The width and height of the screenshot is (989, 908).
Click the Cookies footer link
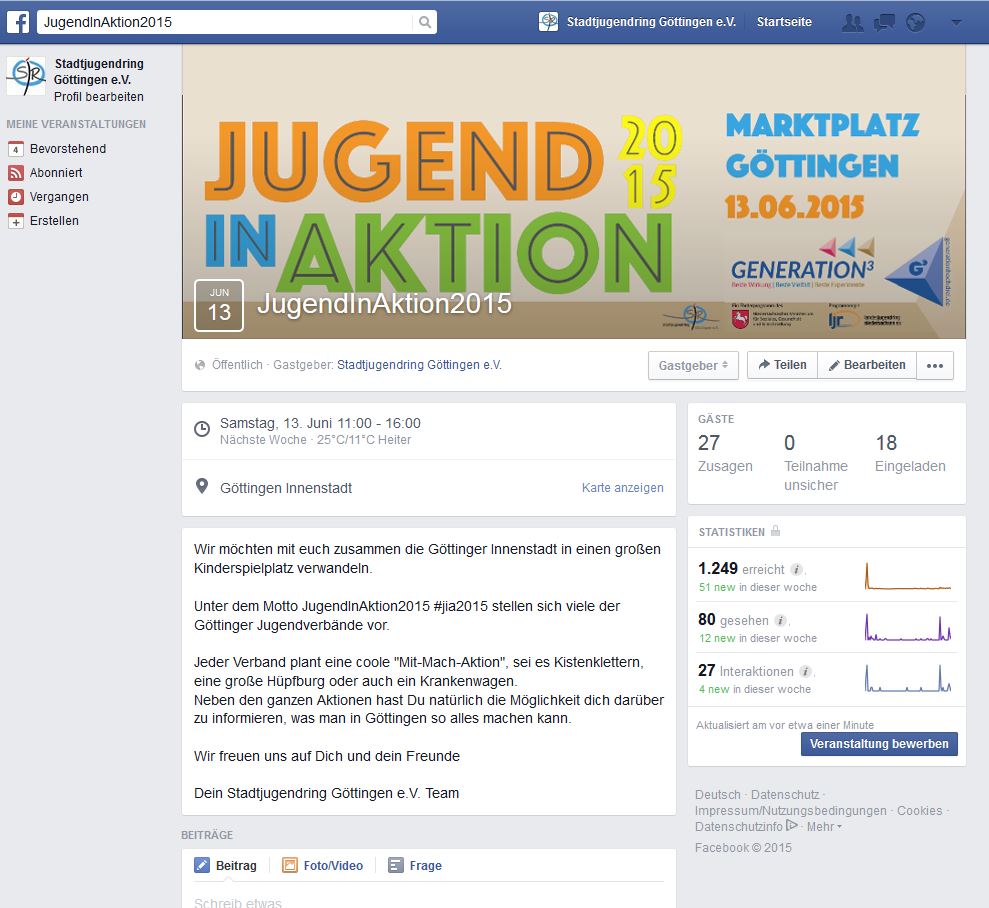point(920,811)
